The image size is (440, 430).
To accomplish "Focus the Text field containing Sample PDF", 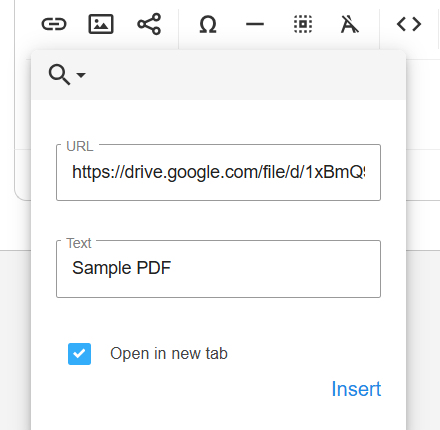I will coord(218,269).
